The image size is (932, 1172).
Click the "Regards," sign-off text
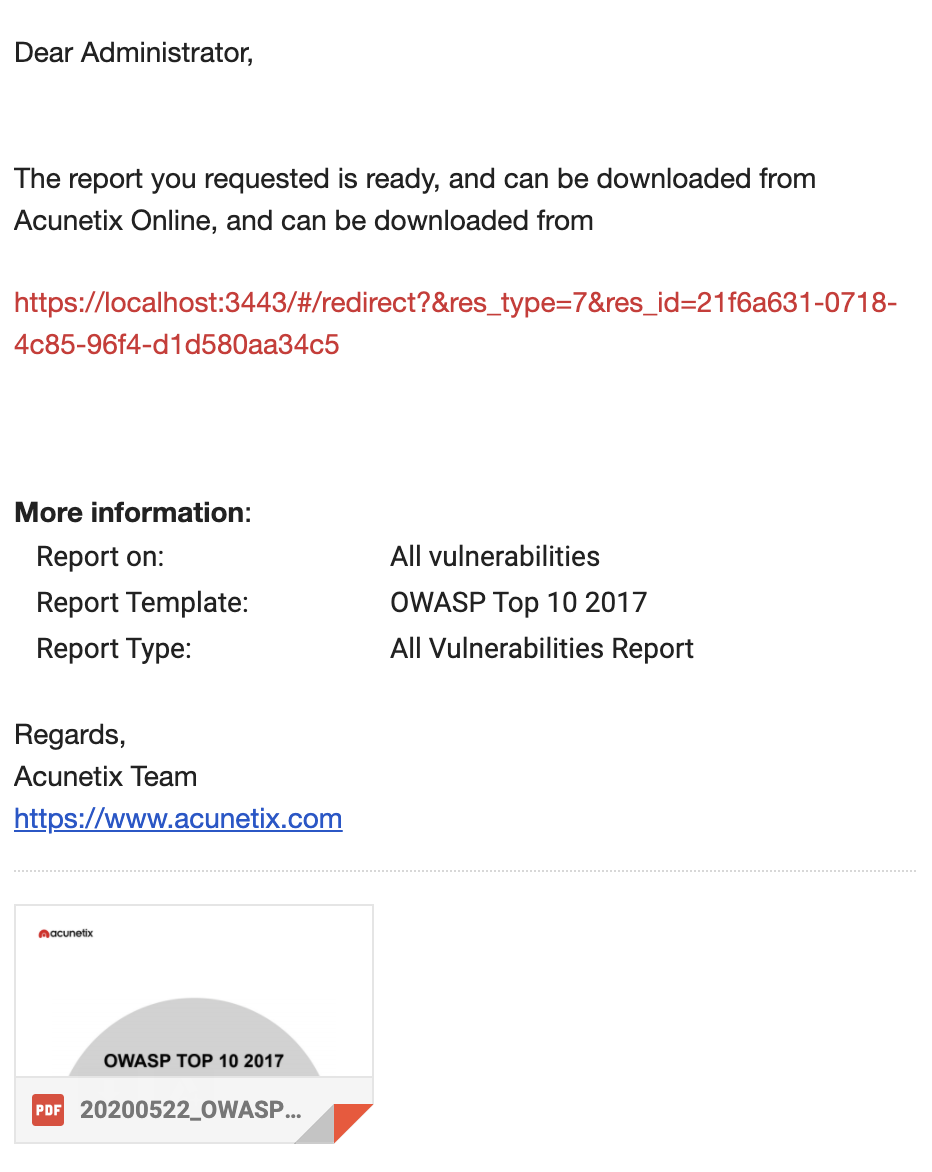tap(70, 735)
